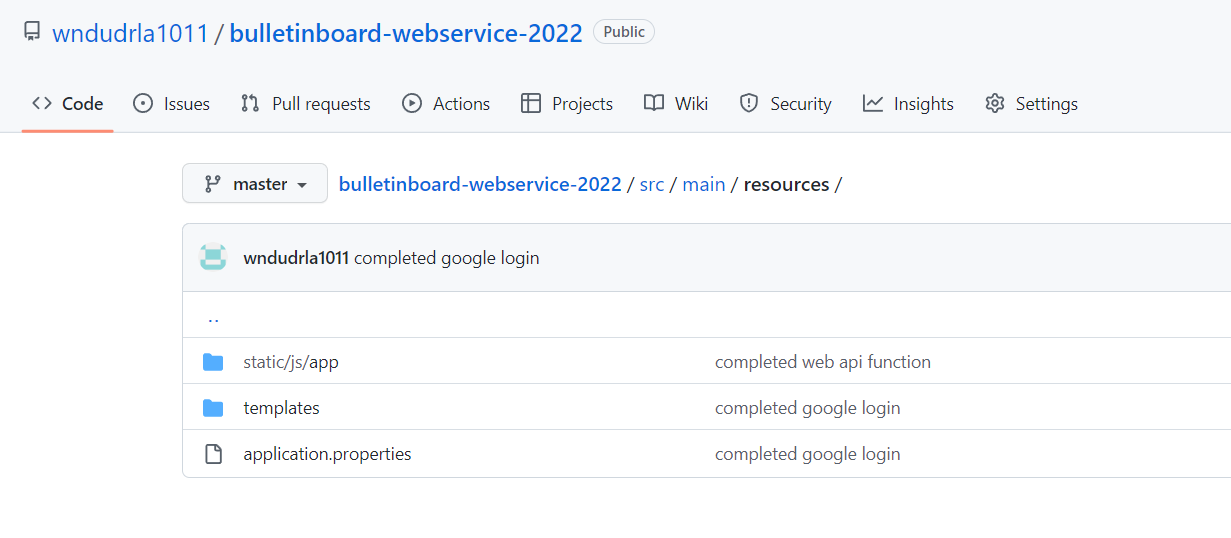Navigate to bulletinboard-webservice-2022 breadcrumb root
Viewport: 1231px width, 538px height.
[480, 185]
